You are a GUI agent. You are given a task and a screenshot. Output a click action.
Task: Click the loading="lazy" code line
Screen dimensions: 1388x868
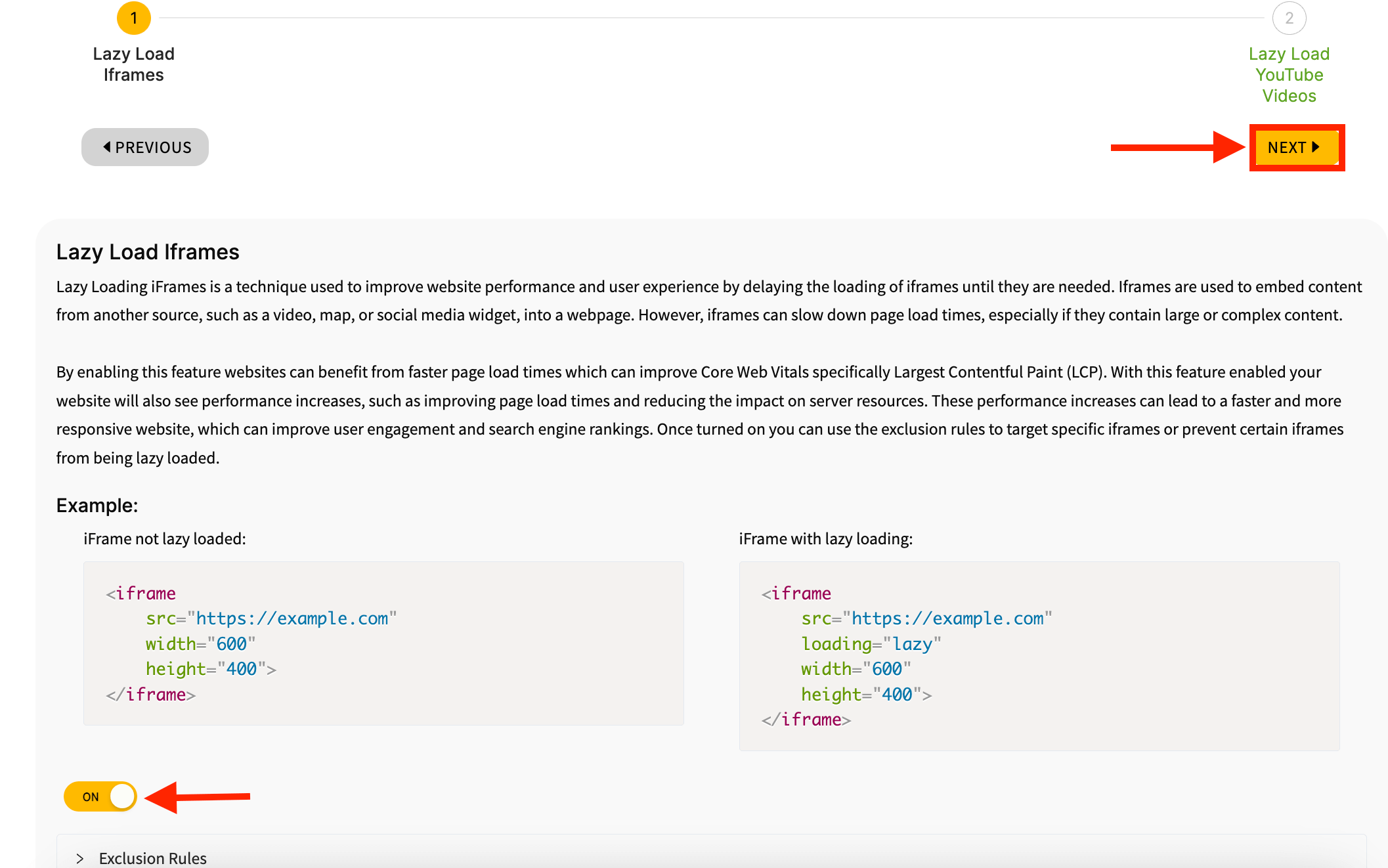click(871, 644)
